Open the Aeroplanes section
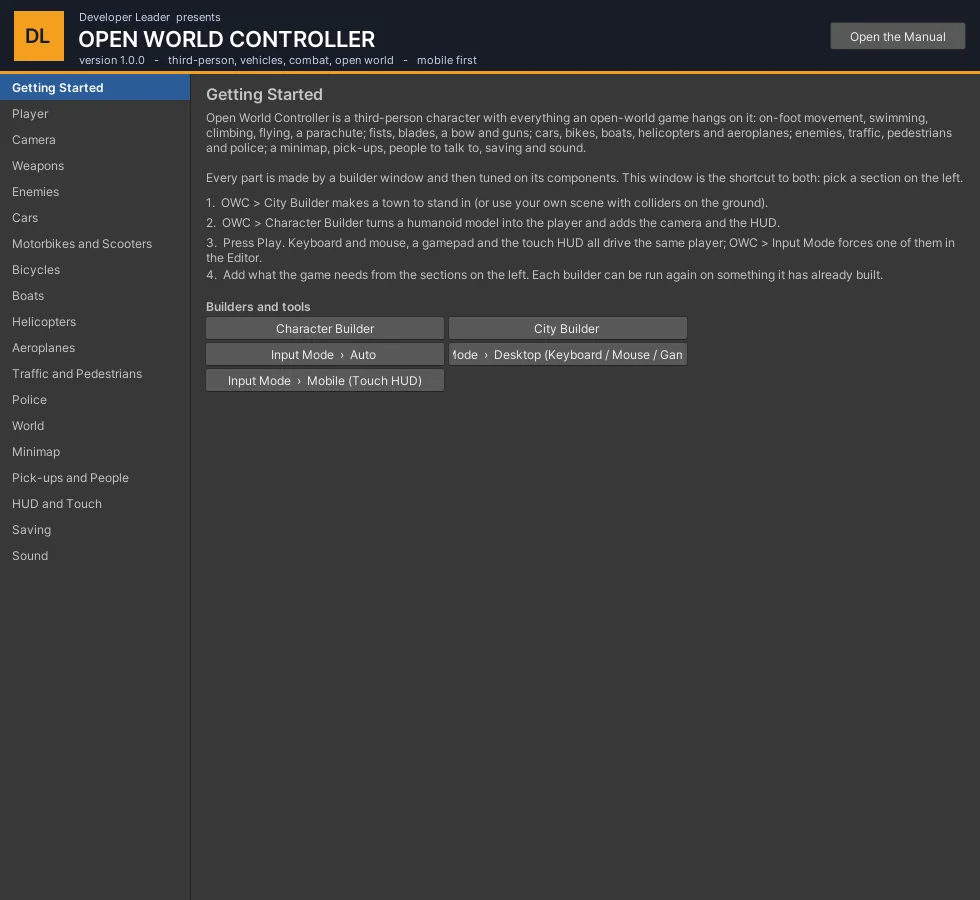The width and height of the screenshot is (980, 900). pyautogui.click(x=95, y=348)
